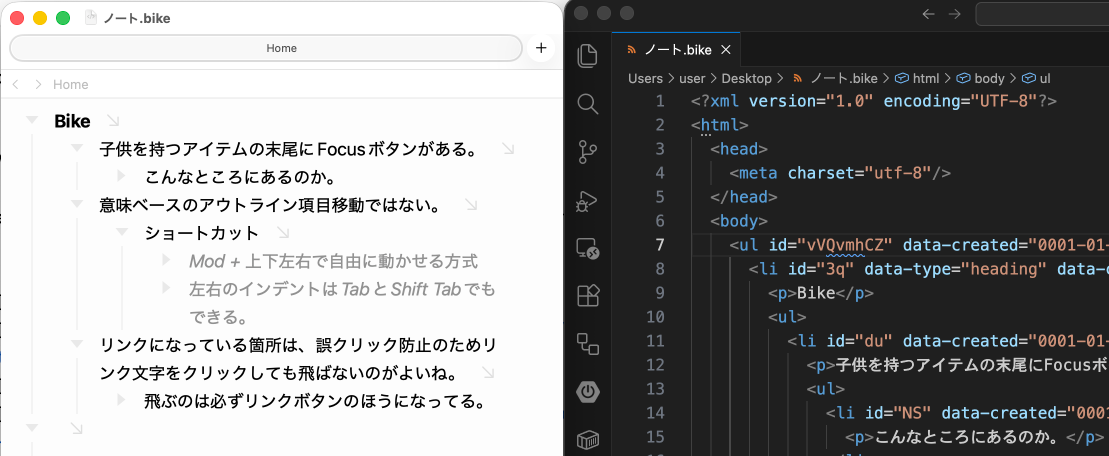Click the ul id="vVQvmhCZ" code on line 7
Screen dimensions: 1109x456
[919, 245]
